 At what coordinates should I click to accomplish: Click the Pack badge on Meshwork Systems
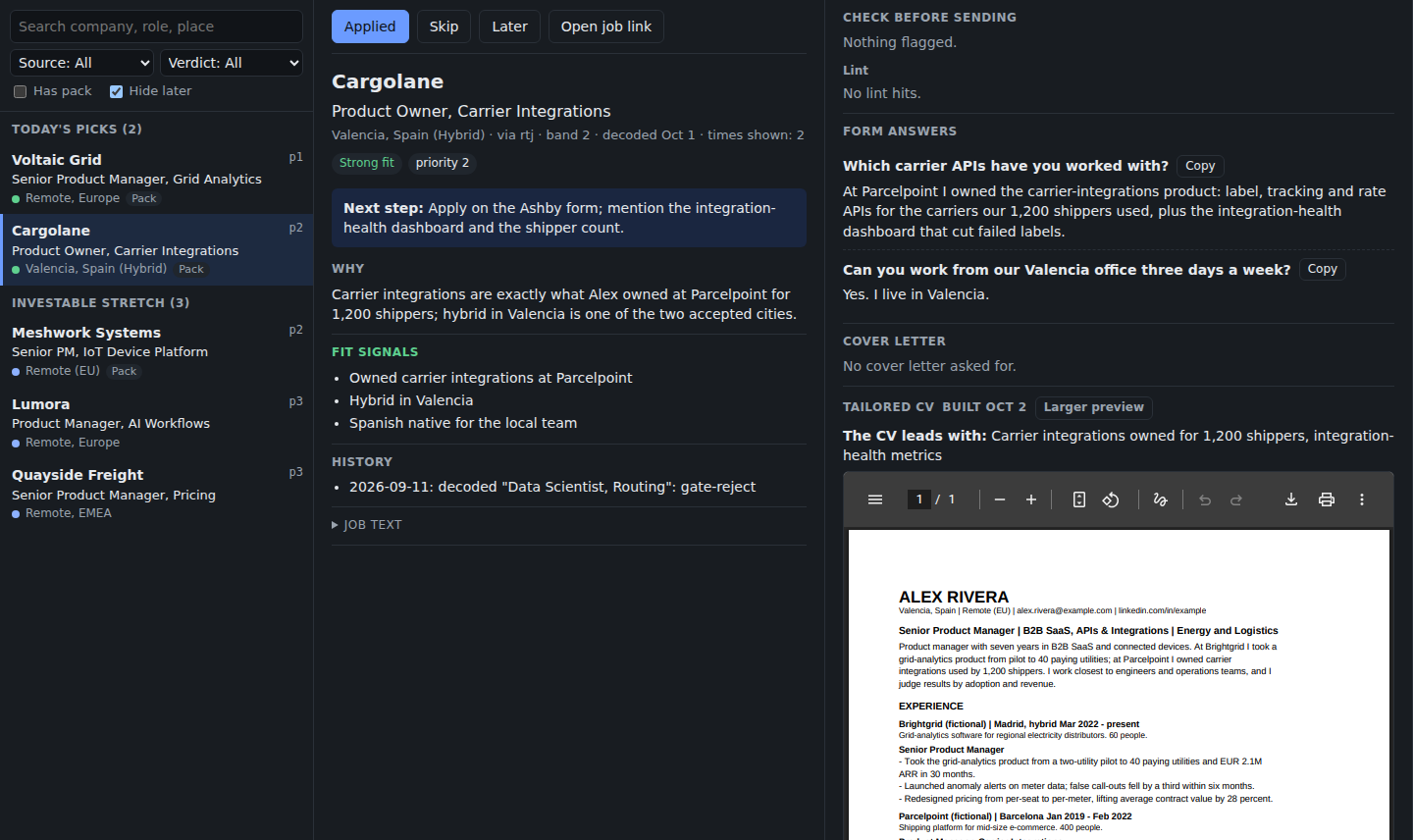pyautogui.click(x=124, y=371)
